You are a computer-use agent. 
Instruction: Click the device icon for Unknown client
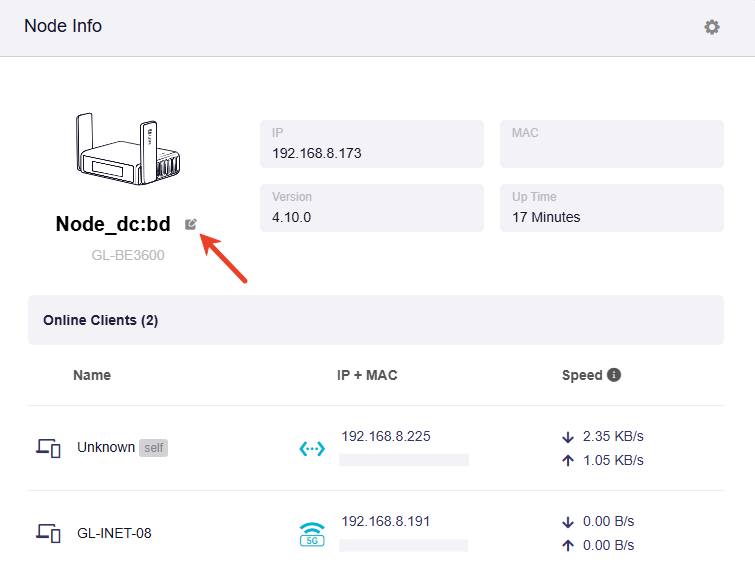[x=48, y=448]
